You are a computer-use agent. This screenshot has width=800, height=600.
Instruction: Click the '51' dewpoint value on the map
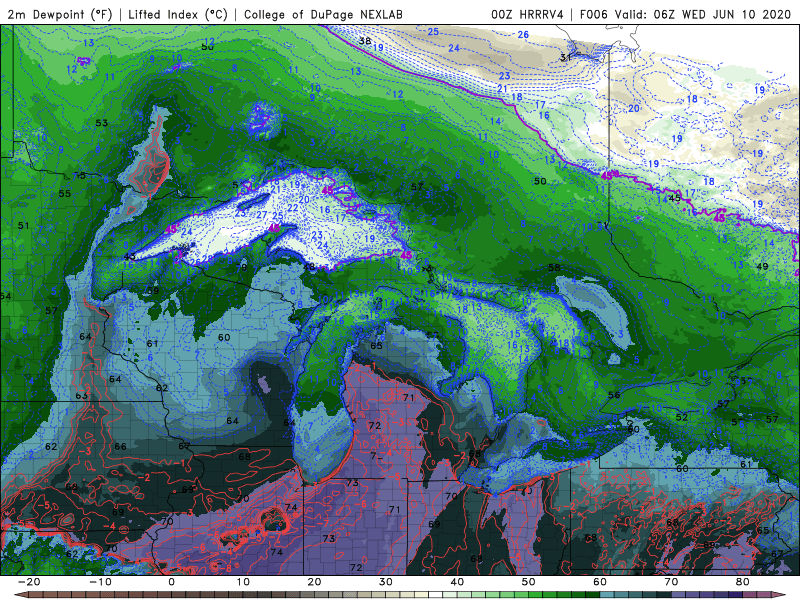[23, 226]
